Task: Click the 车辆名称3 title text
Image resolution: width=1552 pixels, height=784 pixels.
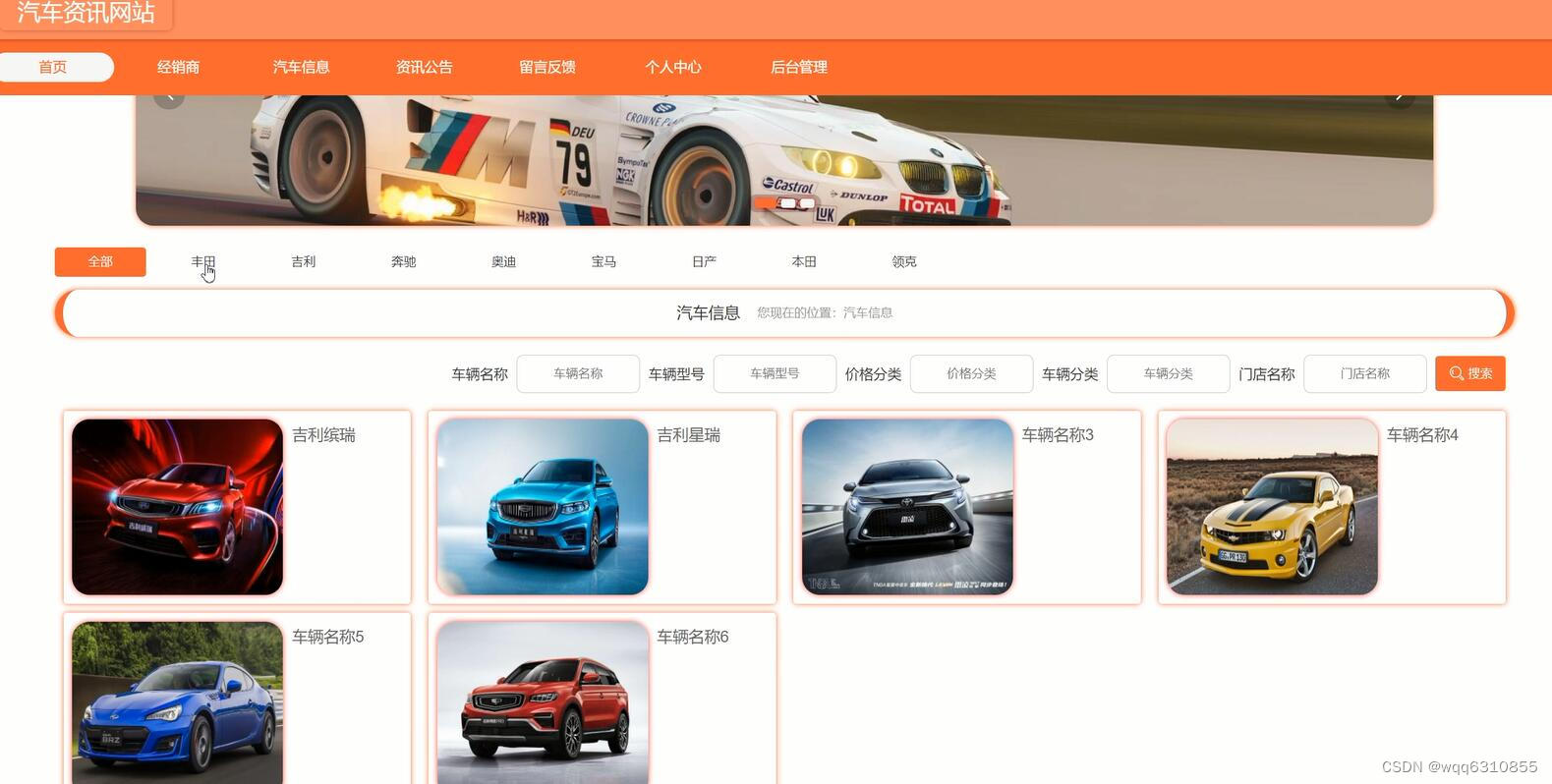Action: point(1058,435)
